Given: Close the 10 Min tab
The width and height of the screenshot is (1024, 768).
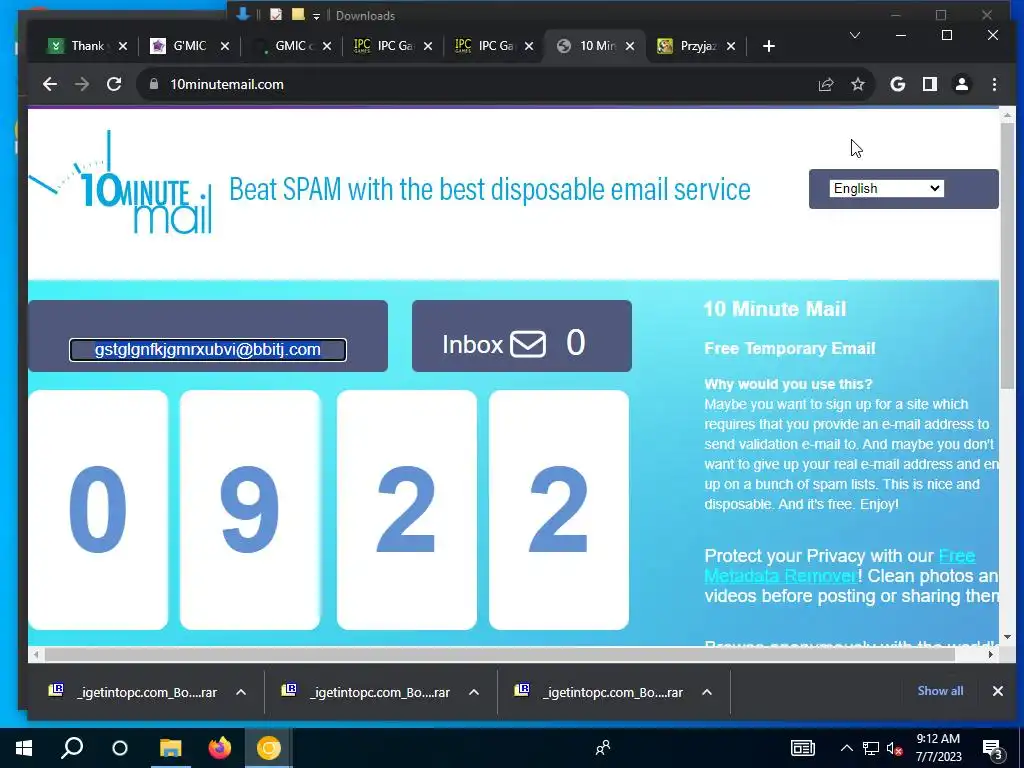Looking at the screenshot, I should (630, 46).
